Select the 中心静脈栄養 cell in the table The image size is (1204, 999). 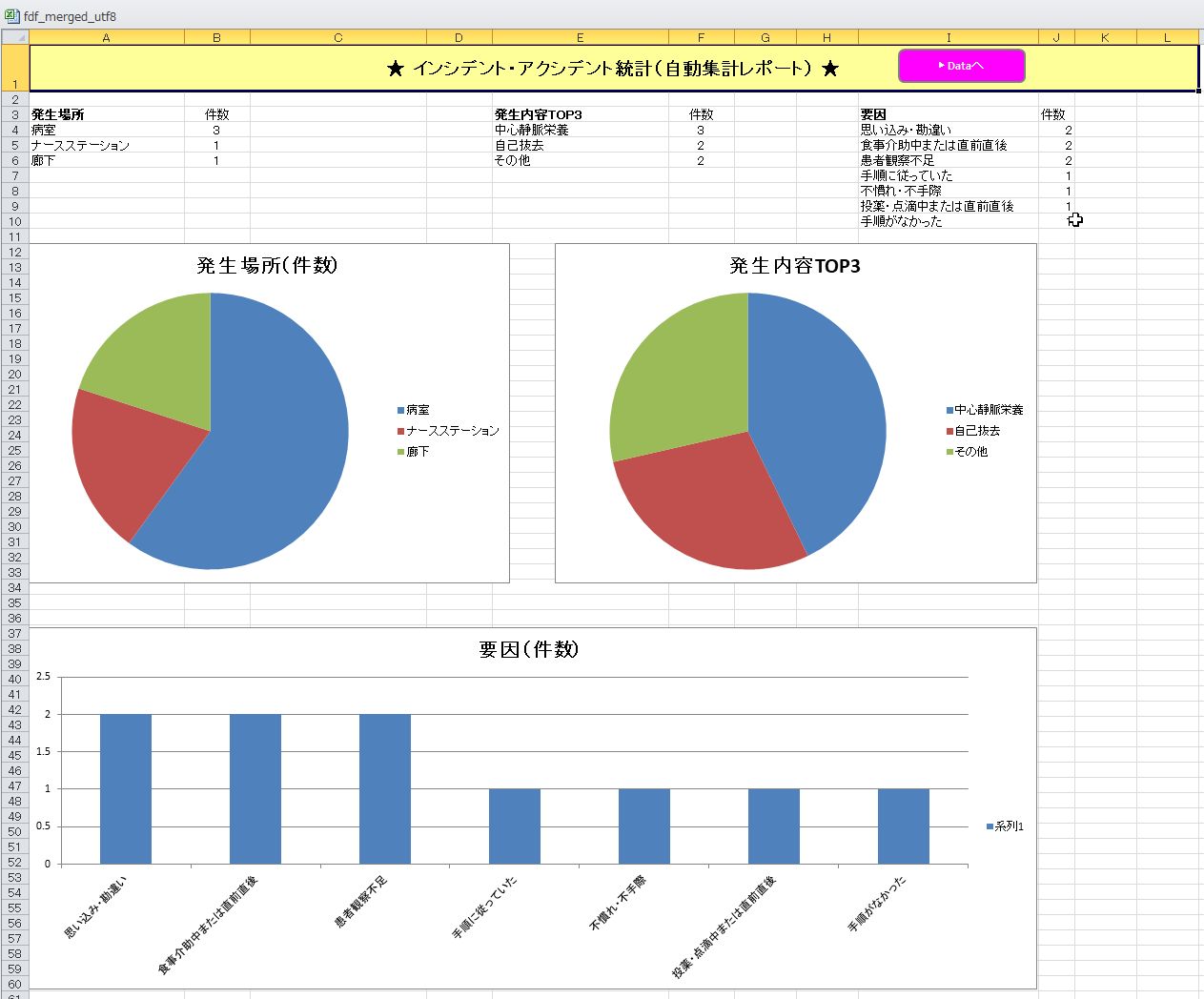[532, 130]
